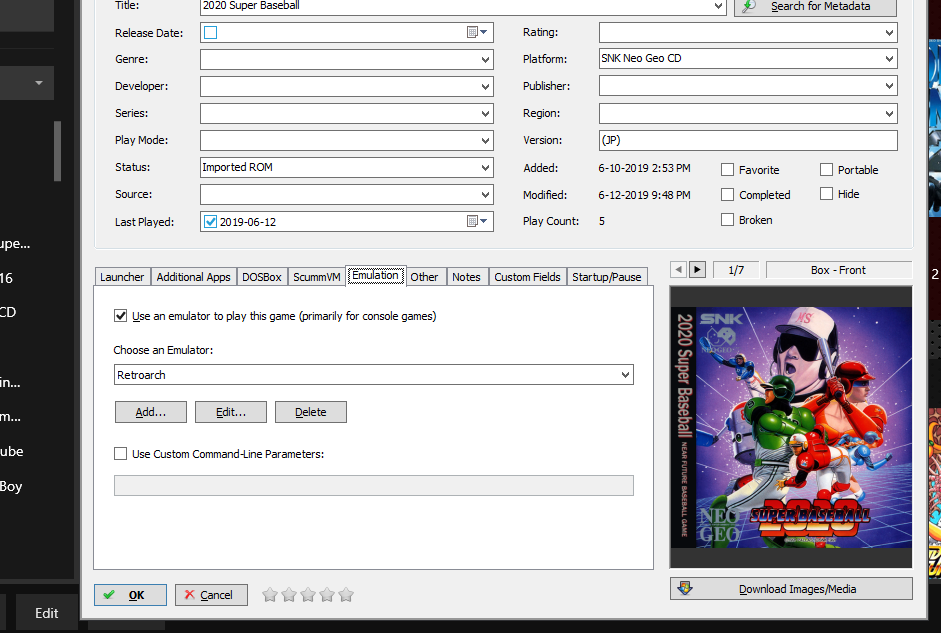The height and width of the screenshot is (633, 941).
Task: Tick the Completed checkbox
Action: coord(727,194)
